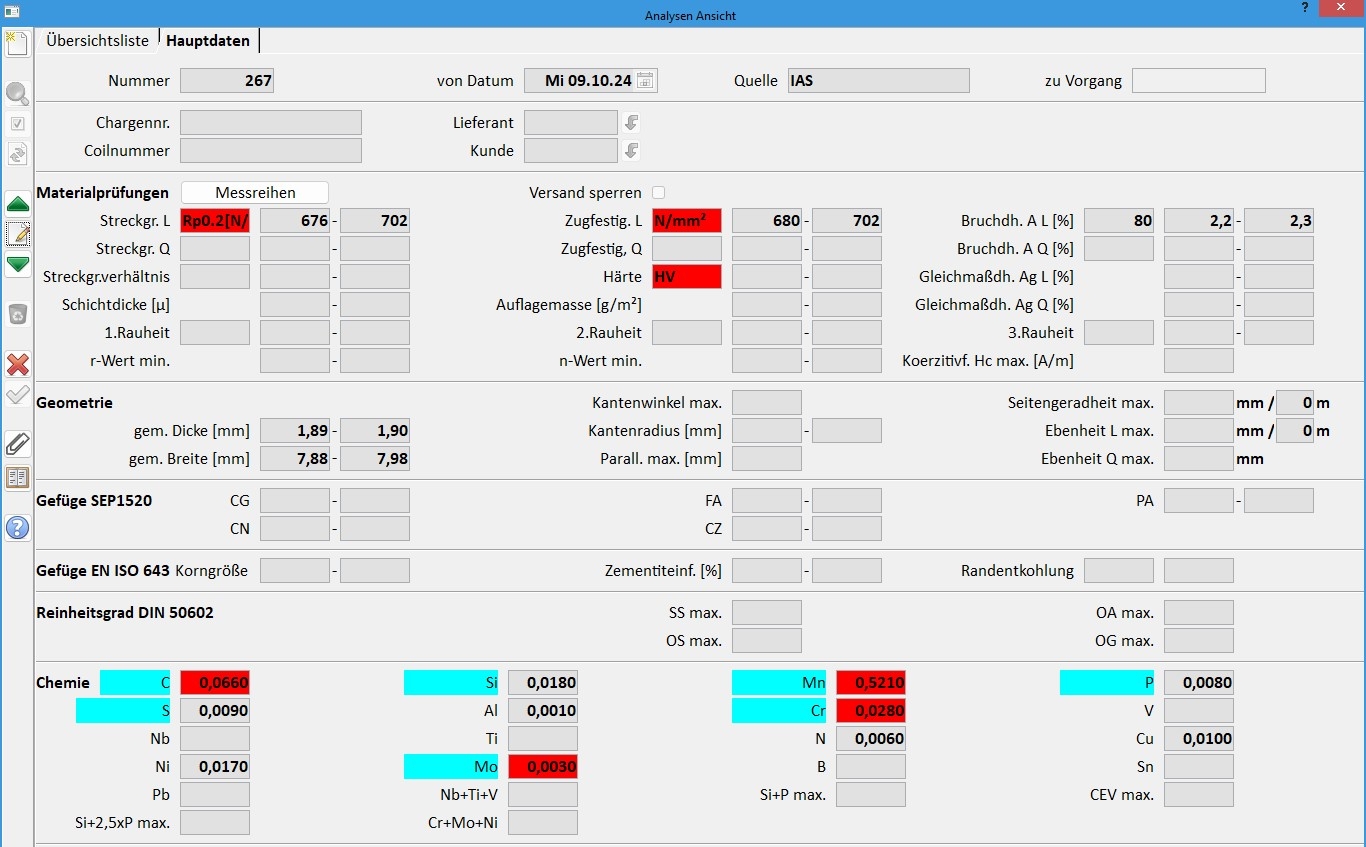Click the Lieferant input field
This screenshot has height=847, width=1366.
click(571, 123)
